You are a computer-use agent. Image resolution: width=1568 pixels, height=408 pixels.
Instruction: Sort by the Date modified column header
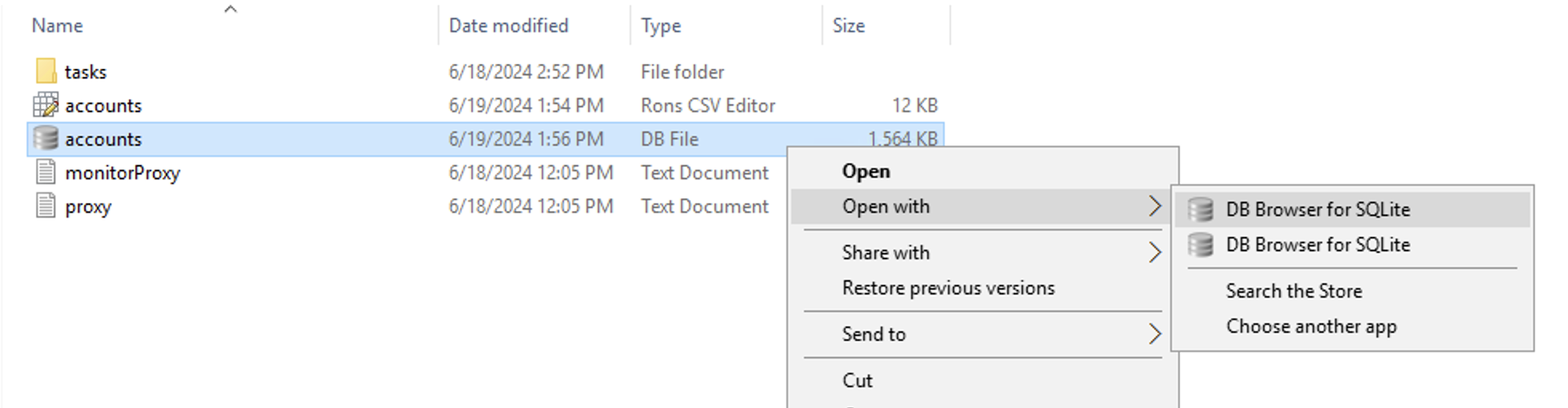pos(508,26)
